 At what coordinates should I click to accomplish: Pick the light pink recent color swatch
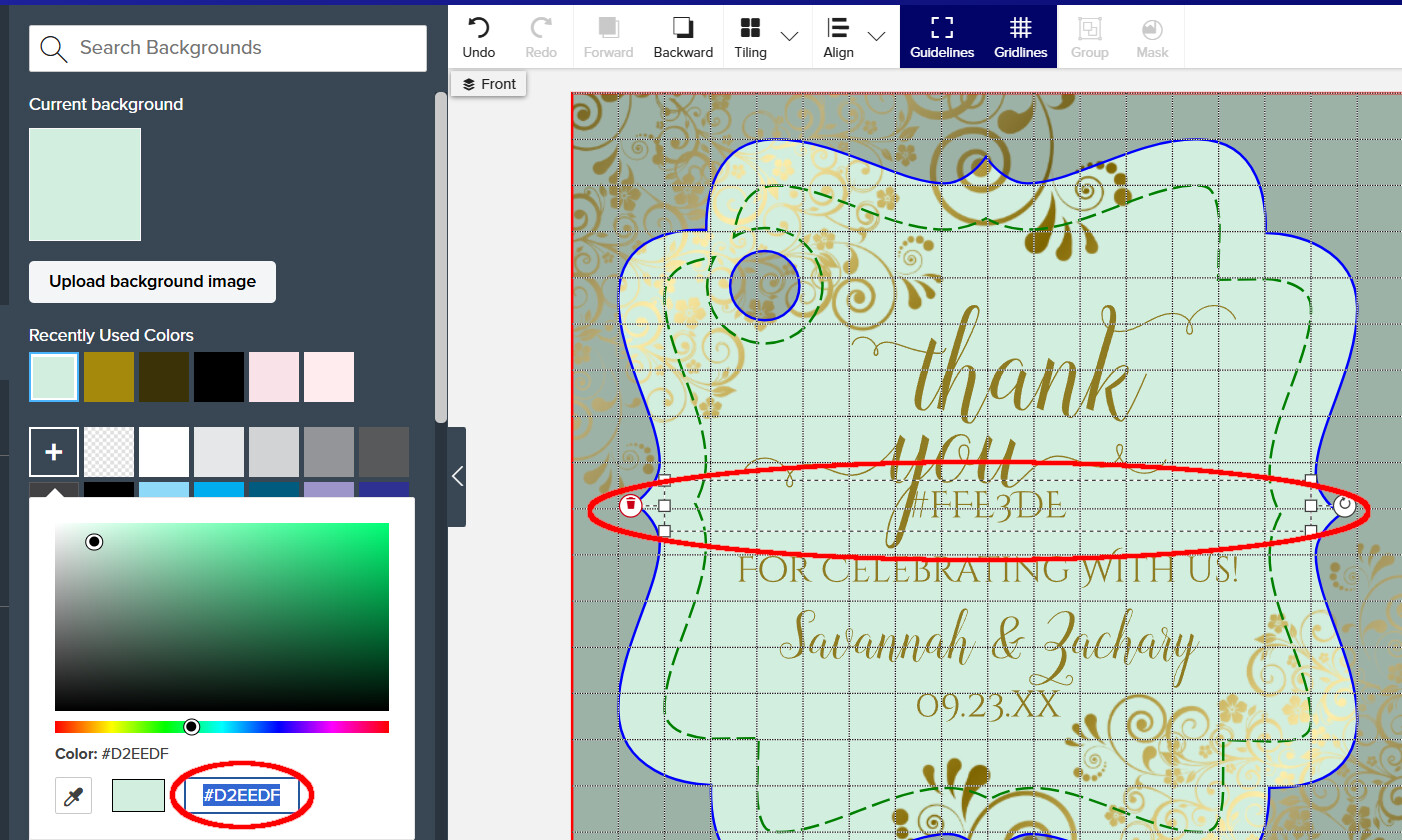pyautogui.click(x=274, y=377)
